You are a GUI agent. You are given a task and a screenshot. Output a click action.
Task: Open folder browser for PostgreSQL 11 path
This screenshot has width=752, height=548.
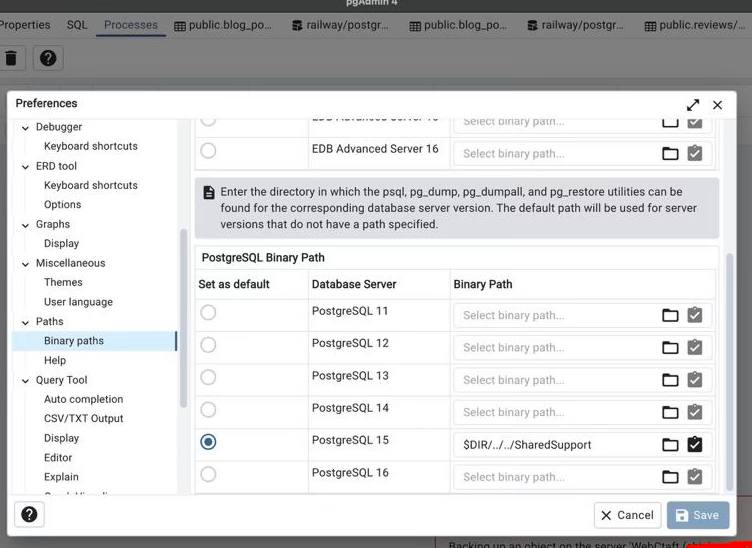(x=670, y=315)
